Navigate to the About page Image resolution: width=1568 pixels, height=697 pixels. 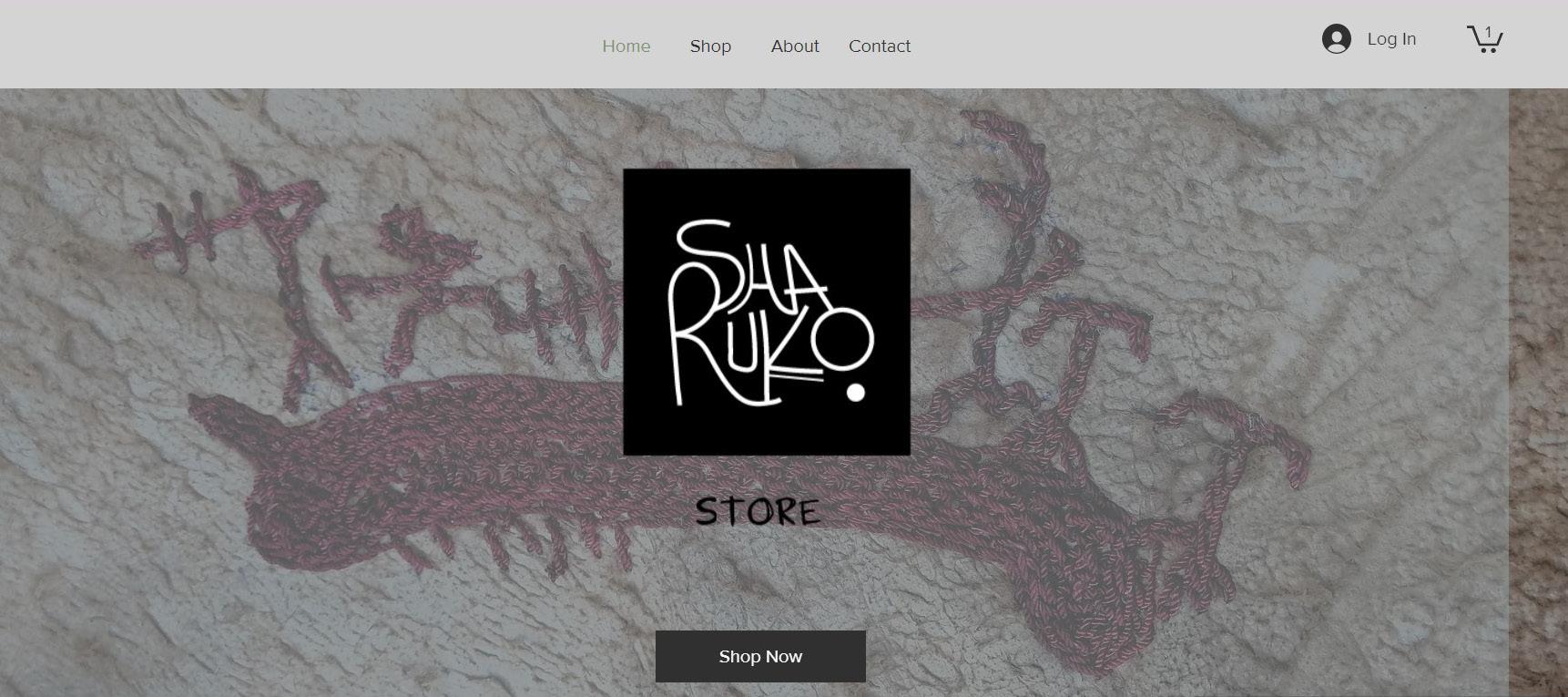(x=795, y=46)
